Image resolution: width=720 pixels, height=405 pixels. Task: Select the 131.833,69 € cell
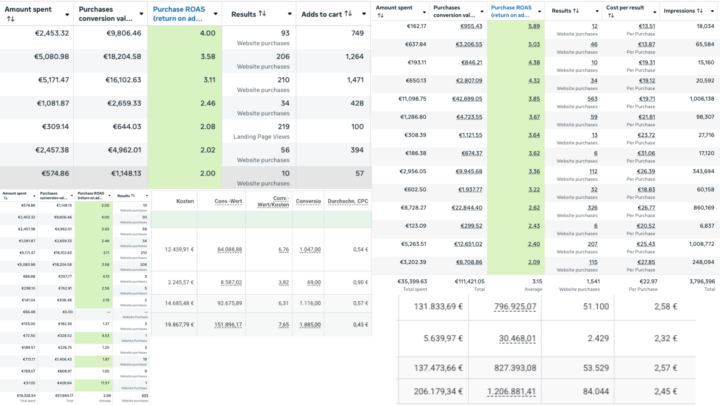(438, 306)
